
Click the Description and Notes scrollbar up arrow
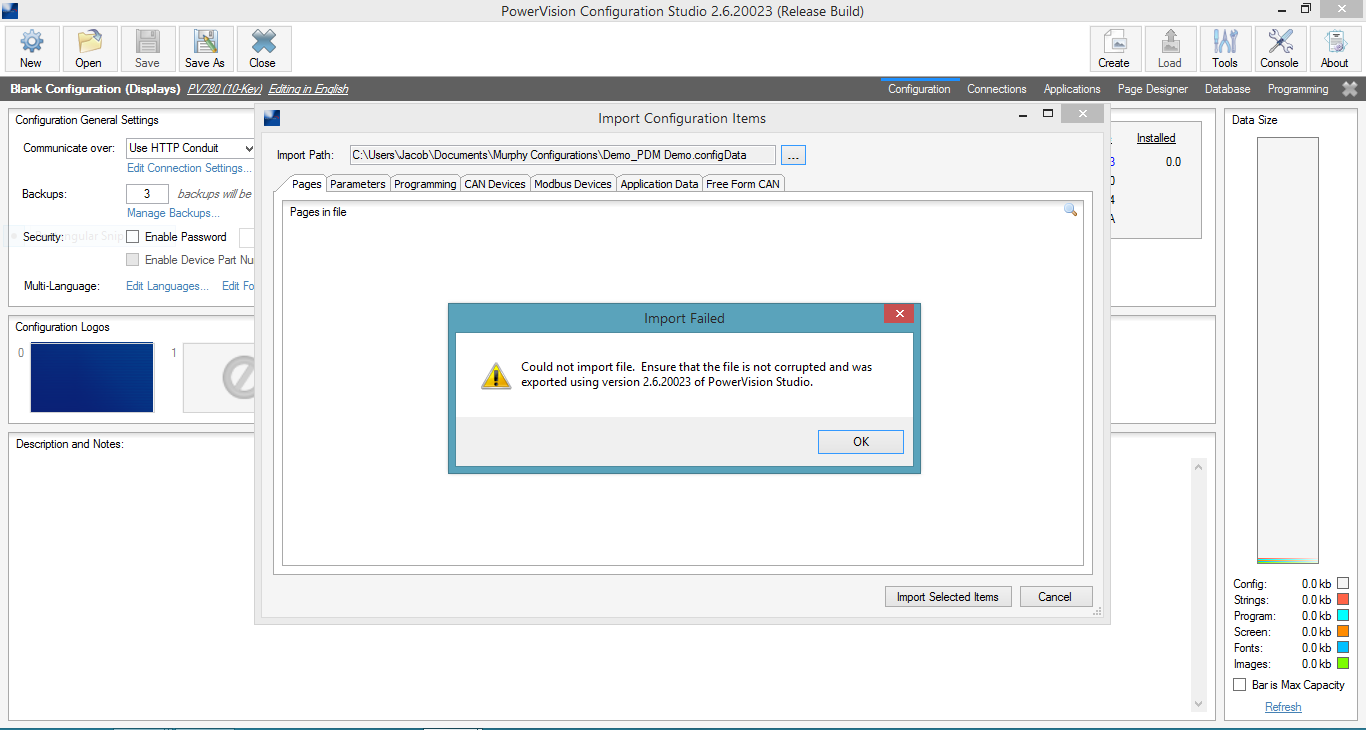1199,467
